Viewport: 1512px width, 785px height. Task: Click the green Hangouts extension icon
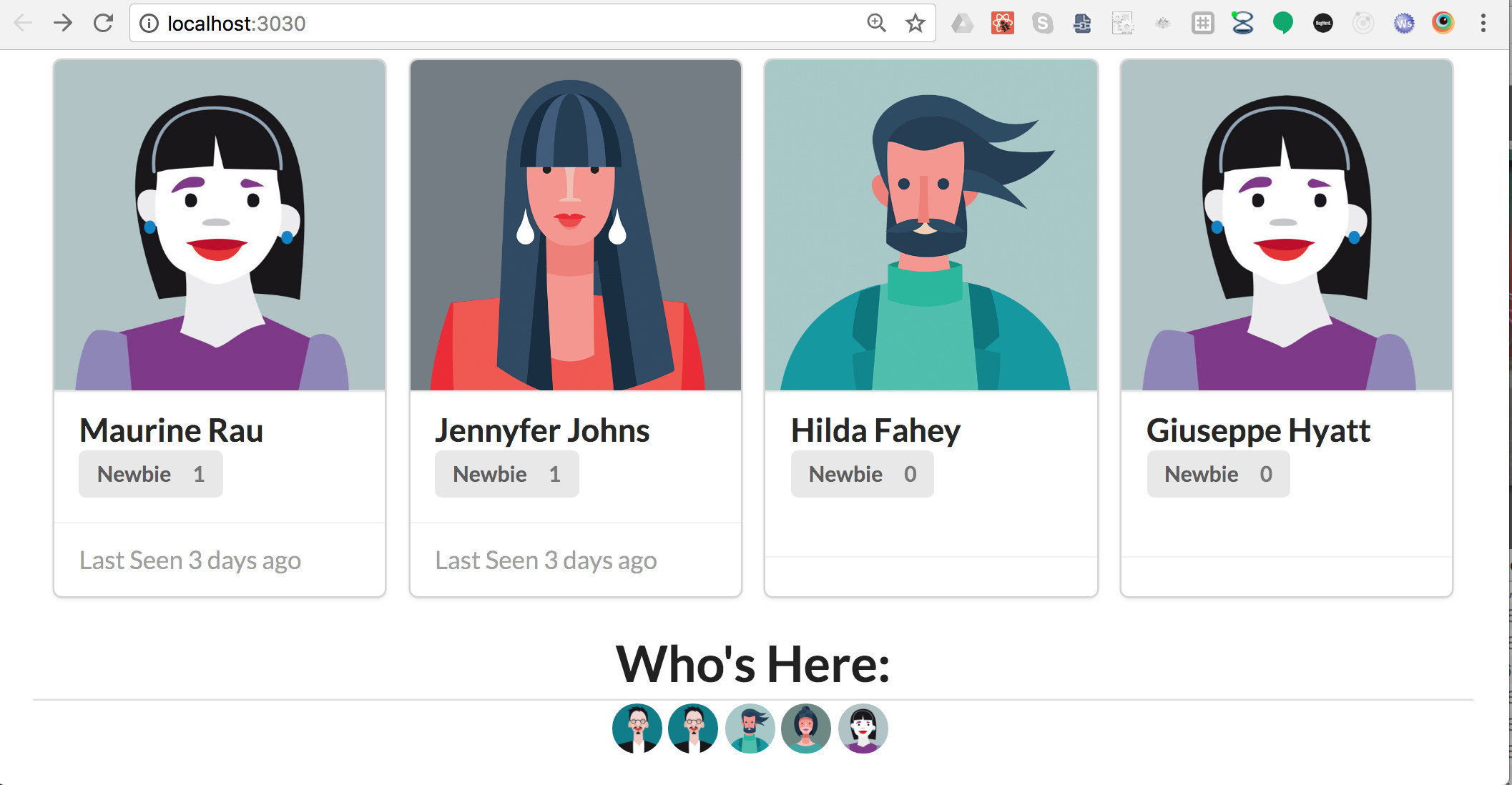click(1282, 24)
